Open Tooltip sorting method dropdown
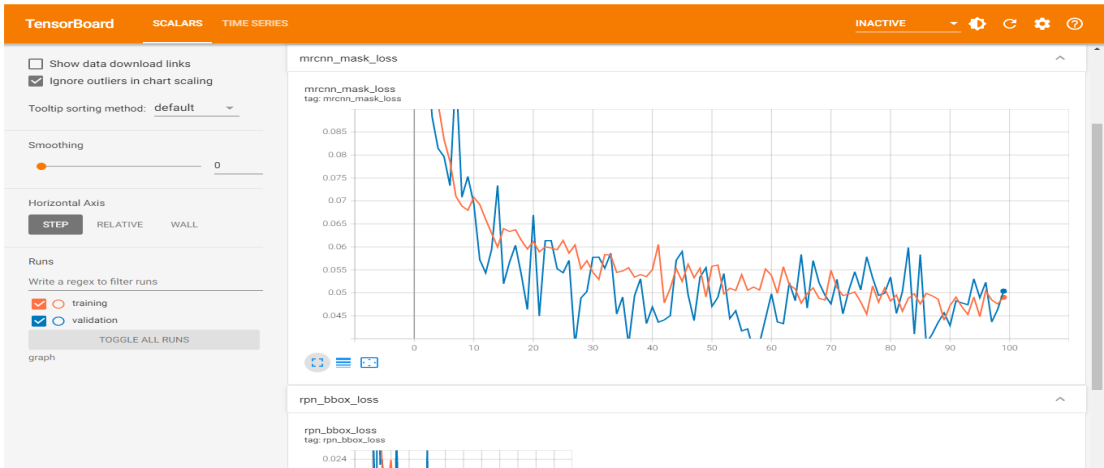This screenshot has height=468, width=1104. 196,108
